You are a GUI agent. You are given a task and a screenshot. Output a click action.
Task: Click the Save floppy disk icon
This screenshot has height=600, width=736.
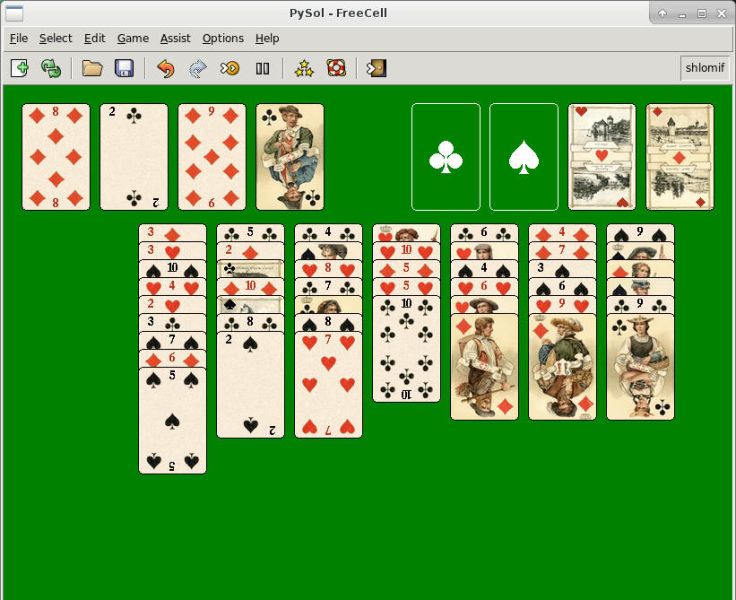point(124,69)
